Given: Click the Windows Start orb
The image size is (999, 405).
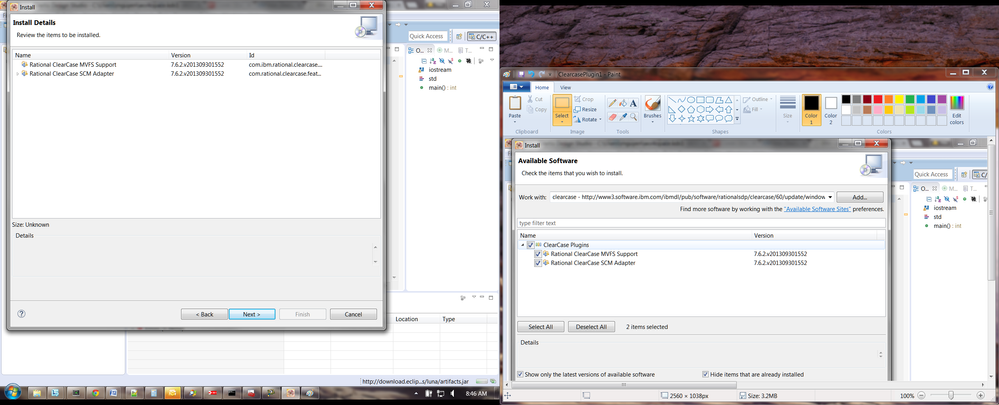Looking at the screenshot, I should [12, 391].
